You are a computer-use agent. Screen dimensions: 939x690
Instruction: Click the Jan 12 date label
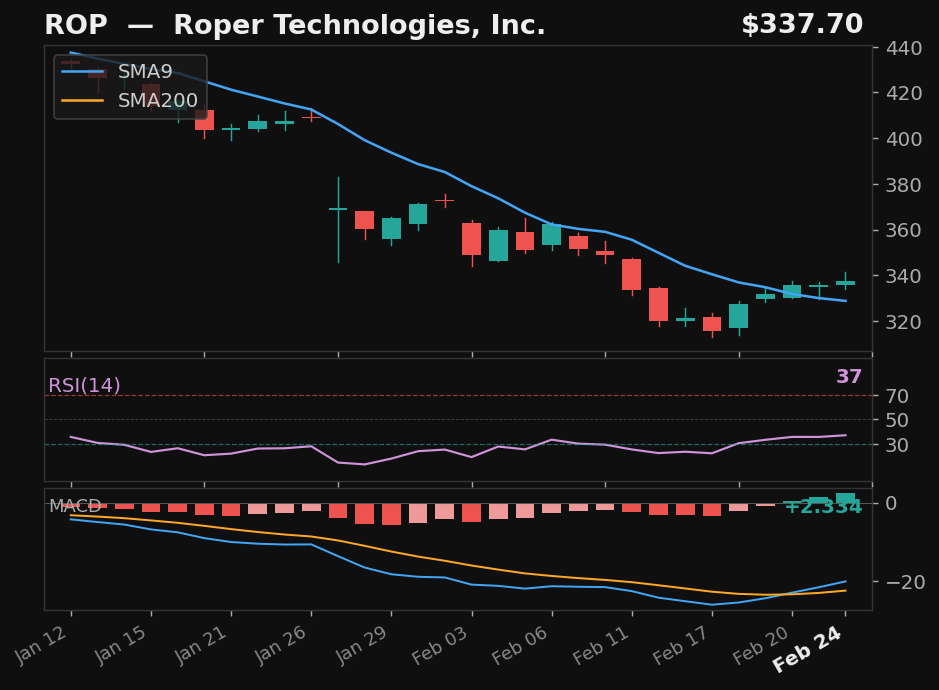[x=41, y=644]
